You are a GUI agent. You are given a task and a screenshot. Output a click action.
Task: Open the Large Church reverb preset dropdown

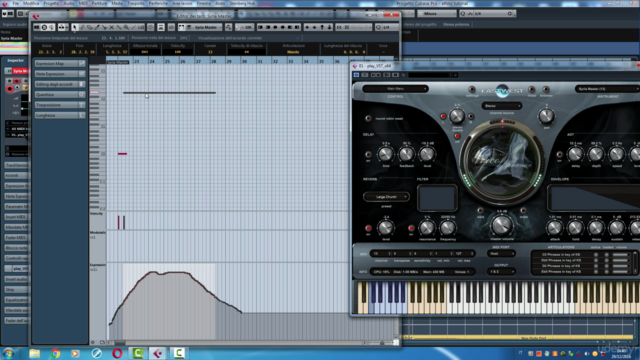(x=386, y=197)
